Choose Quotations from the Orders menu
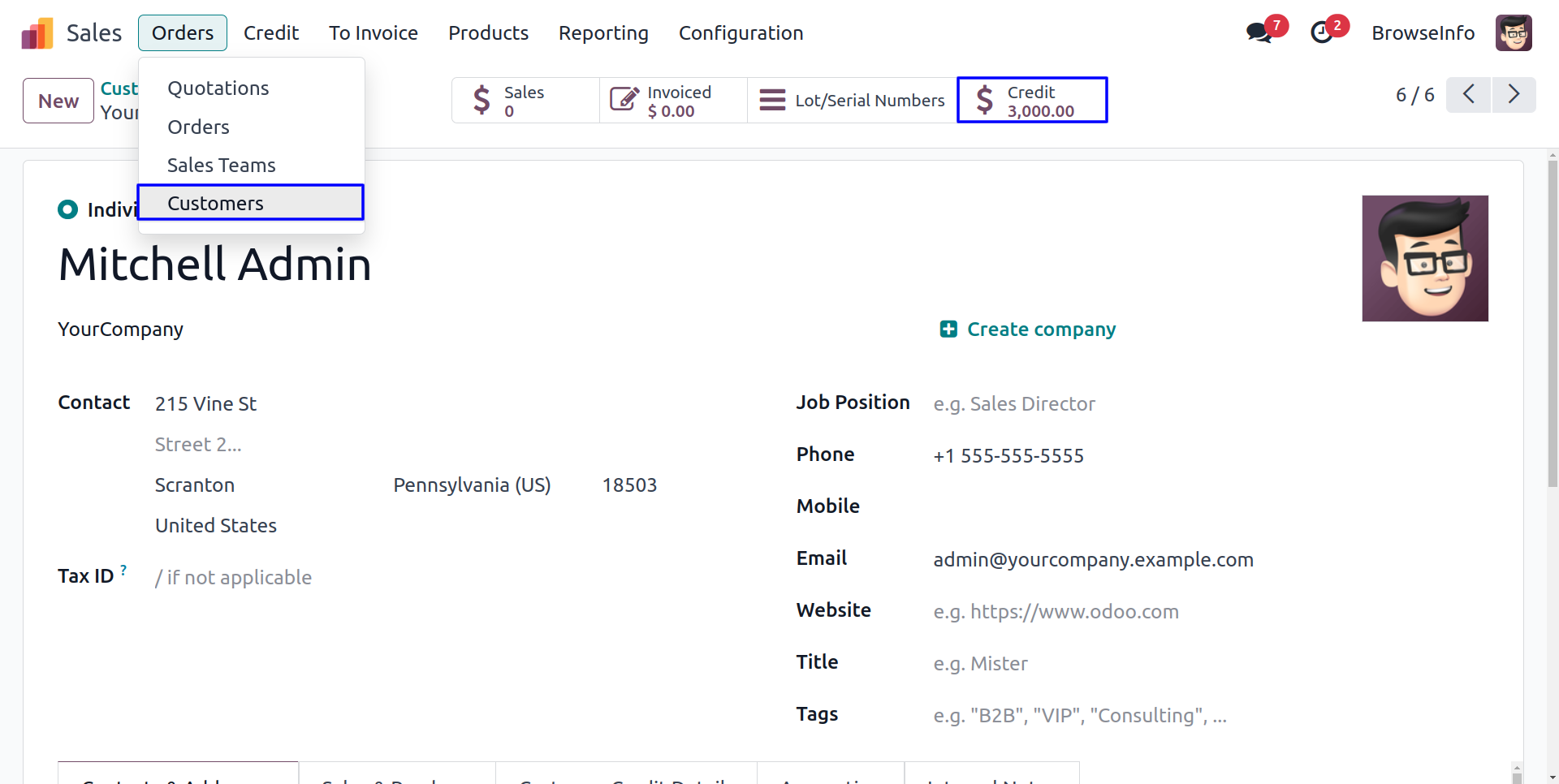This screenshot has height=784, width=1559. [218, 88]
